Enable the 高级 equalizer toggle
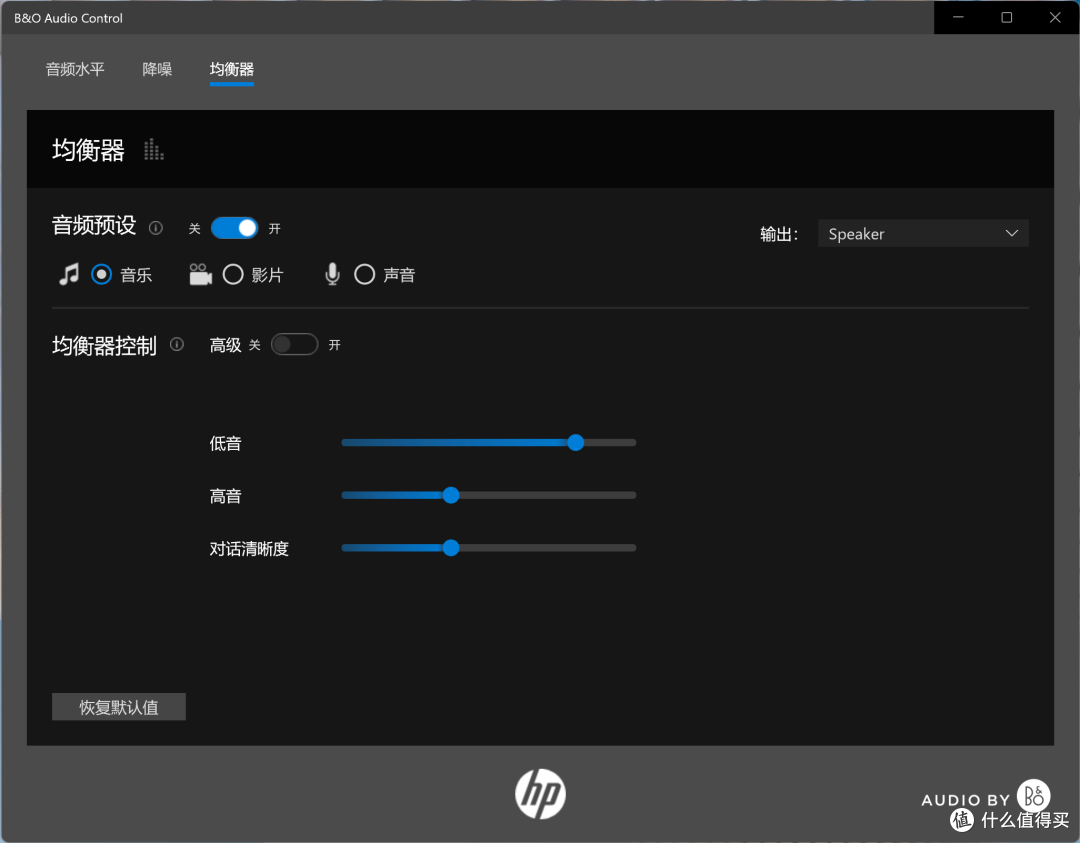 tap(295, 344)
